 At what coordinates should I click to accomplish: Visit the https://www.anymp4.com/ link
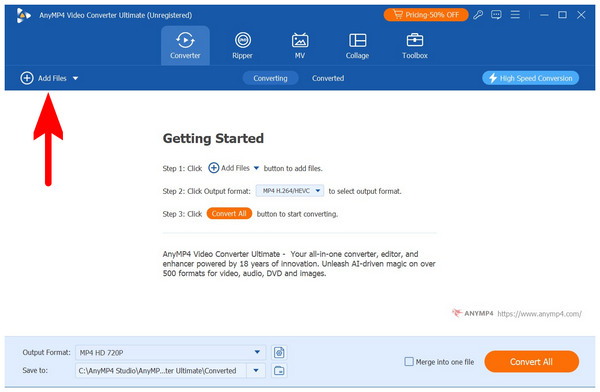(540, 314)
